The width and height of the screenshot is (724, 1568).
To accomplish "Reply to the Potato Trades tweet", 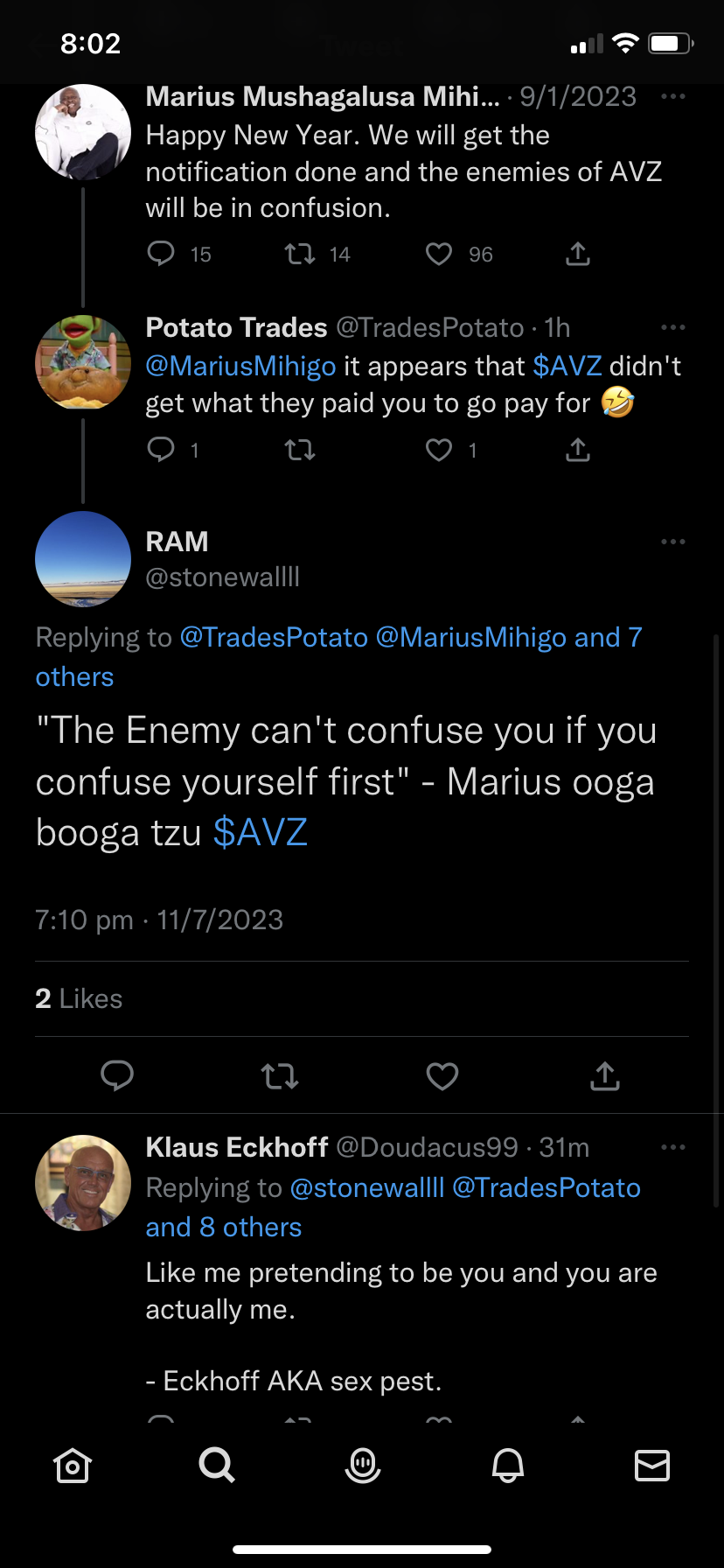I will click(161, 451).
